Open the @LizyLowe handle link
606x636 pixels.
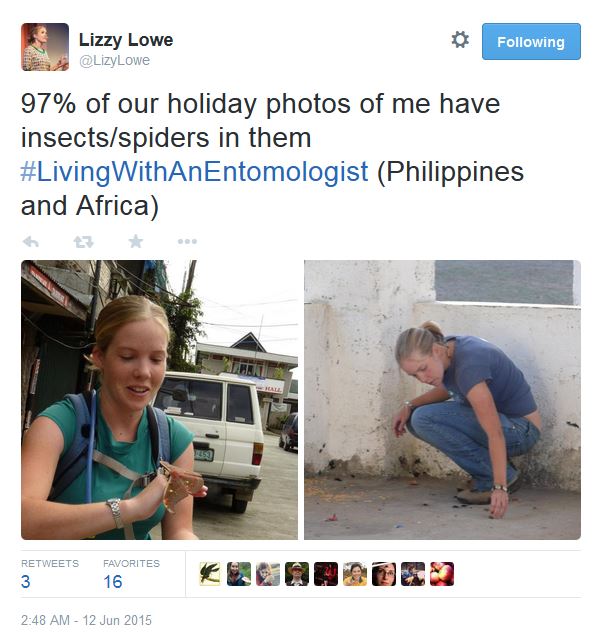click(x=114, y=60)
